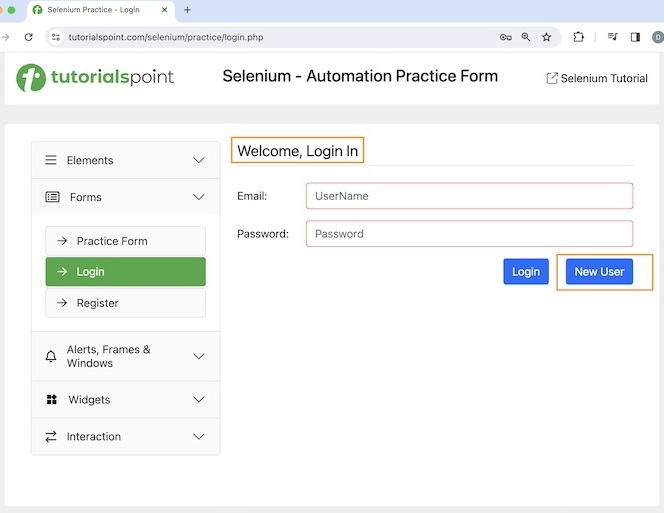Bookmark this page with the star icon
This screenshot has height=513, width=664.
546,37
